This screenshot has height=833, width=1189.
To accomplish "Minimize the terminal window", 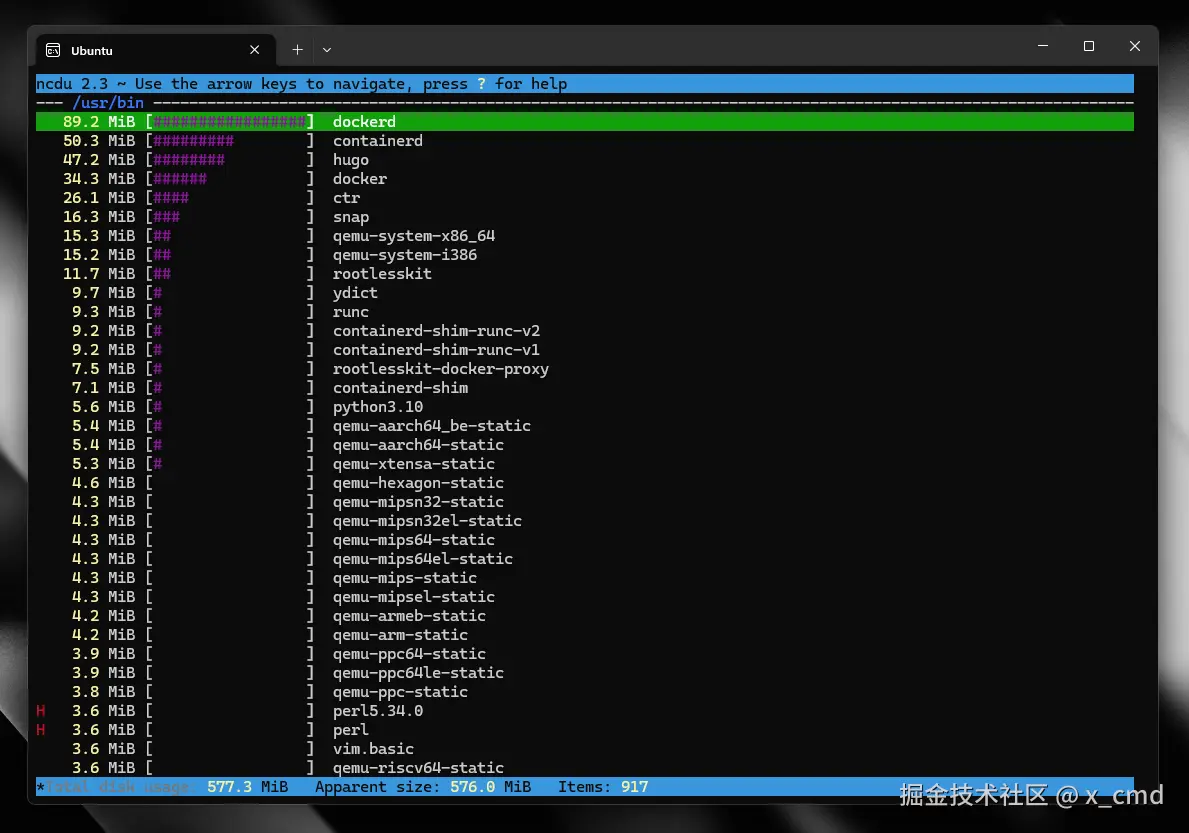I will click(x=1043, y=46).
